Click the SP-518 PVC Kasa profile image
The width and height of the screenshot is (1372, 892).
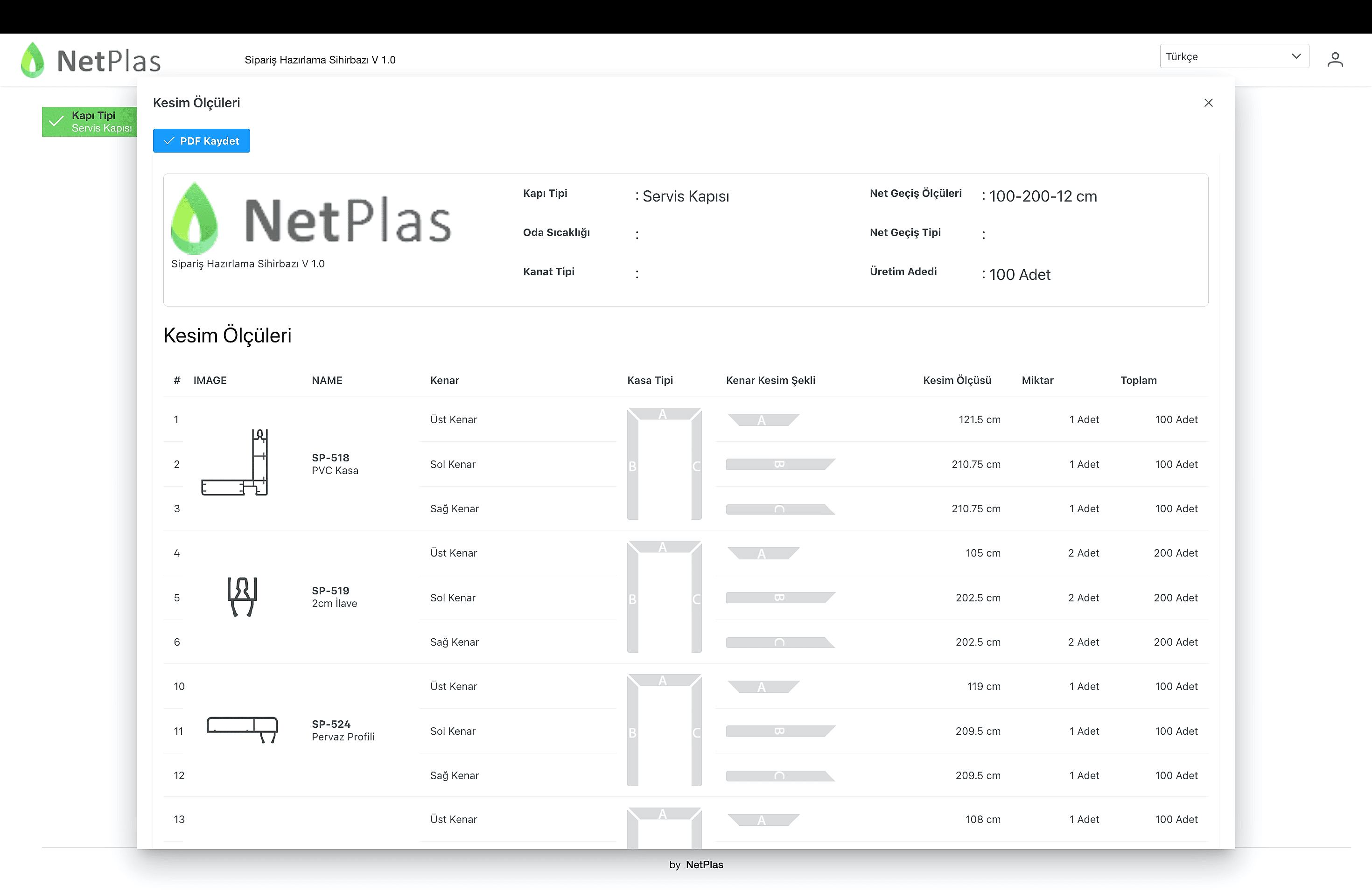pos(235,463)
